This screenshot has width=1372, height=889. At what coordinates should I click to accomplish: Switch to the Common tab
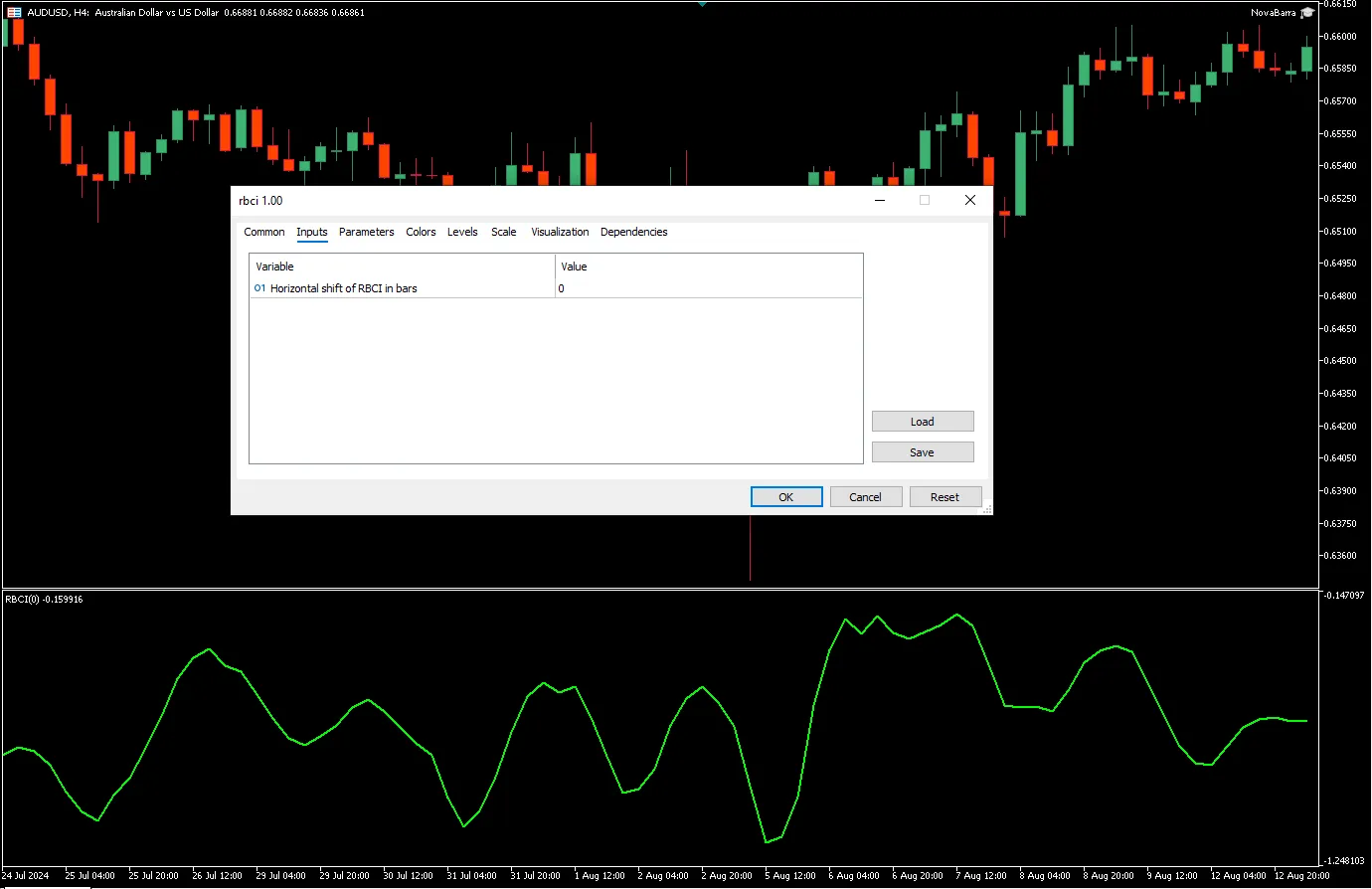[x=264, y=232]
